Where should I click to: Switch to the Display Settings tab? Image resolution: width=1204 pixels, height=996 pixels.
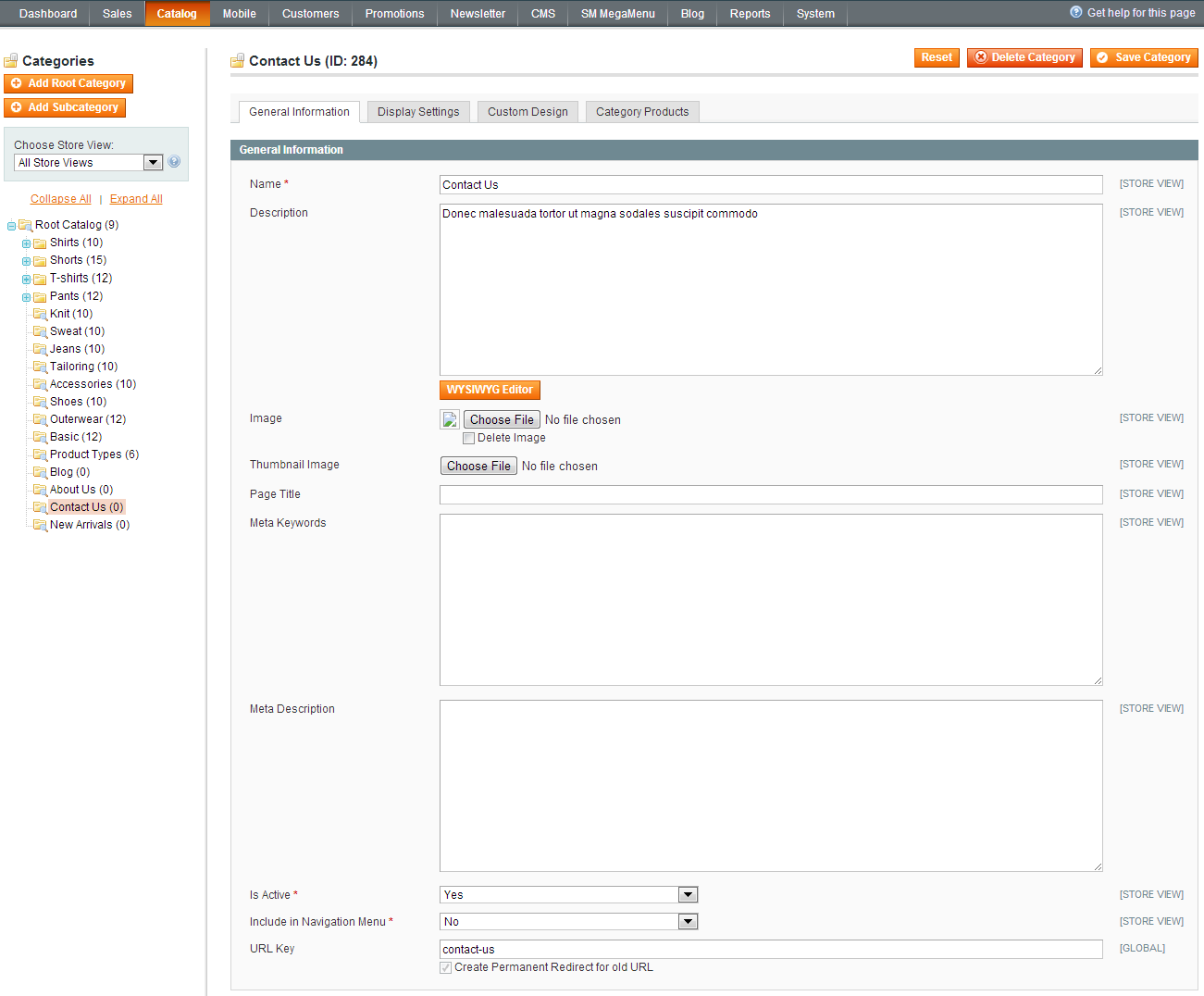418,112
